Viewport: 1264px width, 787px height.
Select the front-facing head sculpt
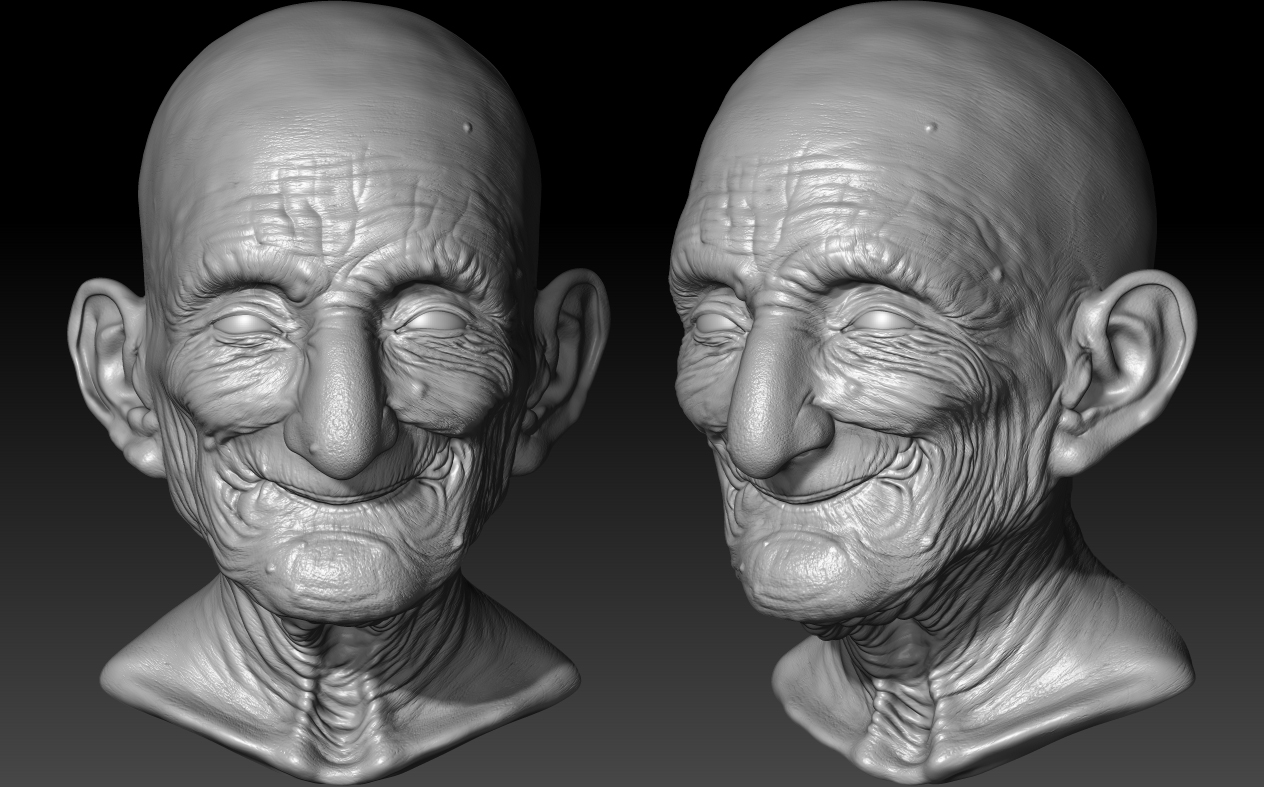(339, 390)
